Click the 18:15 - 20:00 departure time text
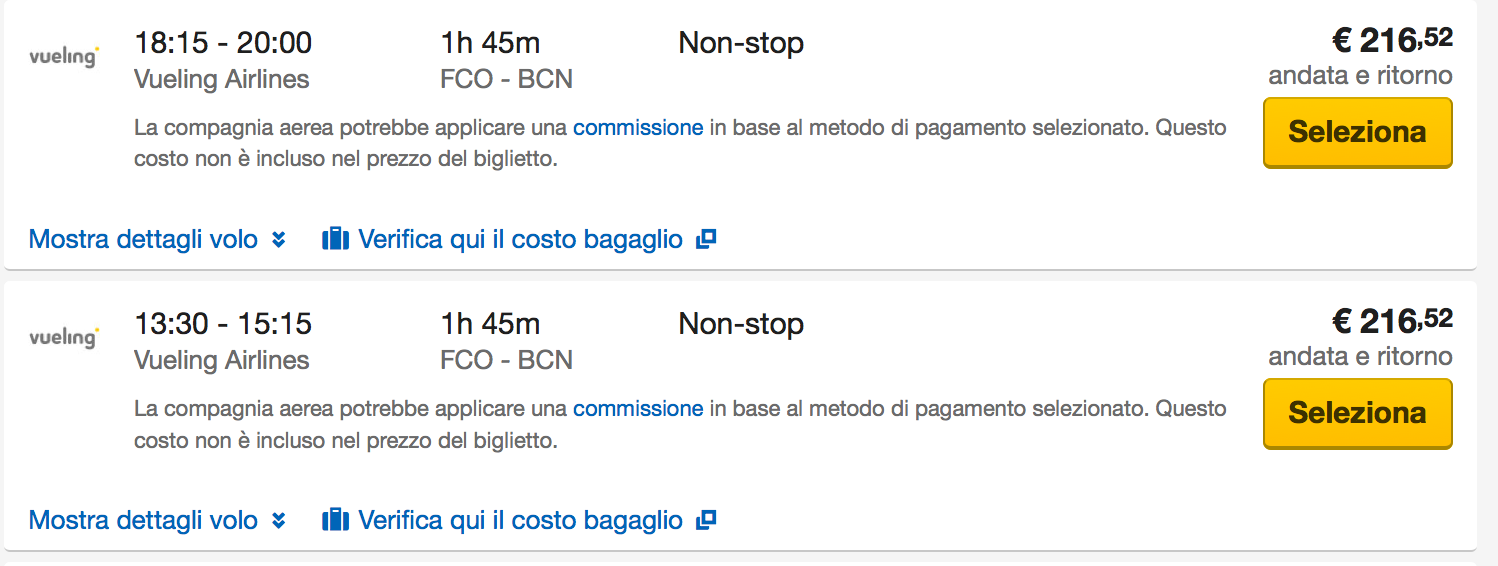The image size is (1498, 566). point(223,43)
